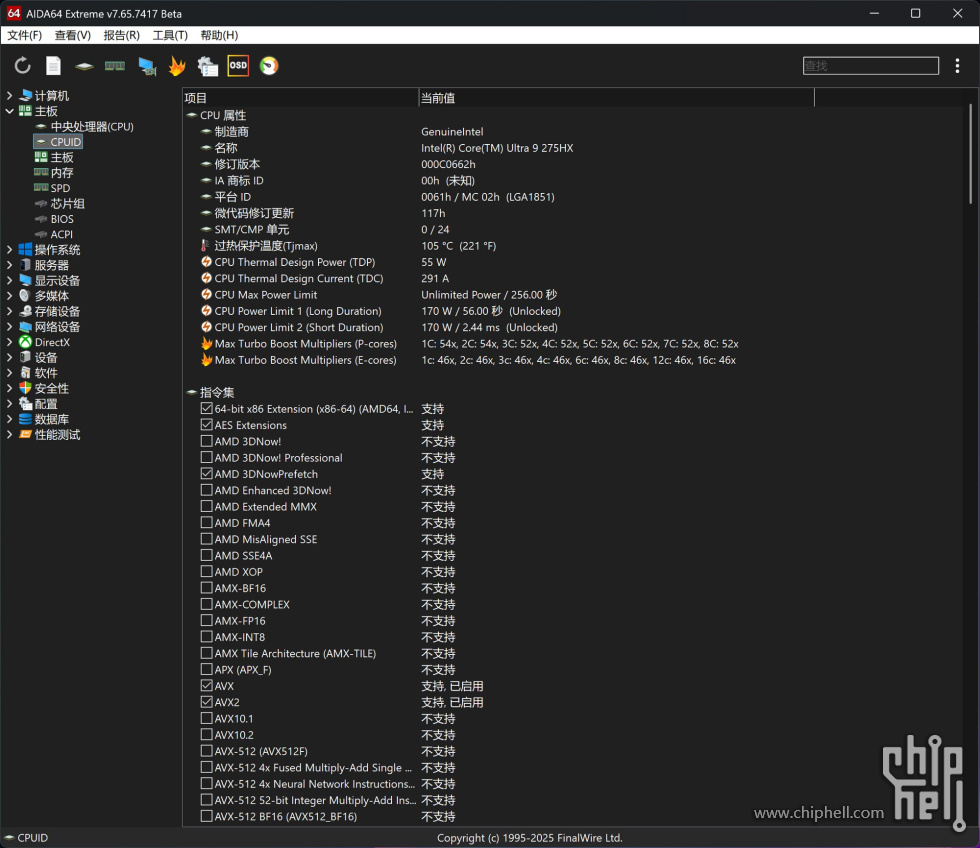
Task: Select the ACPI tree item
Action: 54,234
